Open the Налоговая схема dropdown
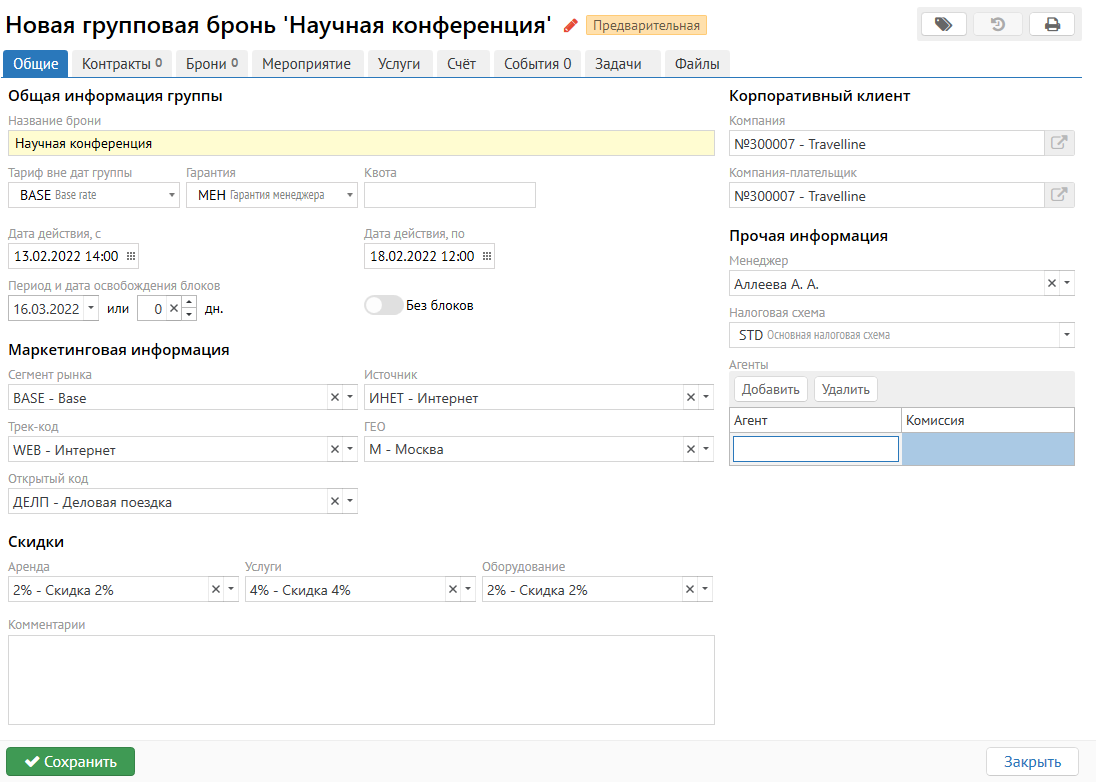Viewport: 1096px width, 782px height. point(1066,335)
